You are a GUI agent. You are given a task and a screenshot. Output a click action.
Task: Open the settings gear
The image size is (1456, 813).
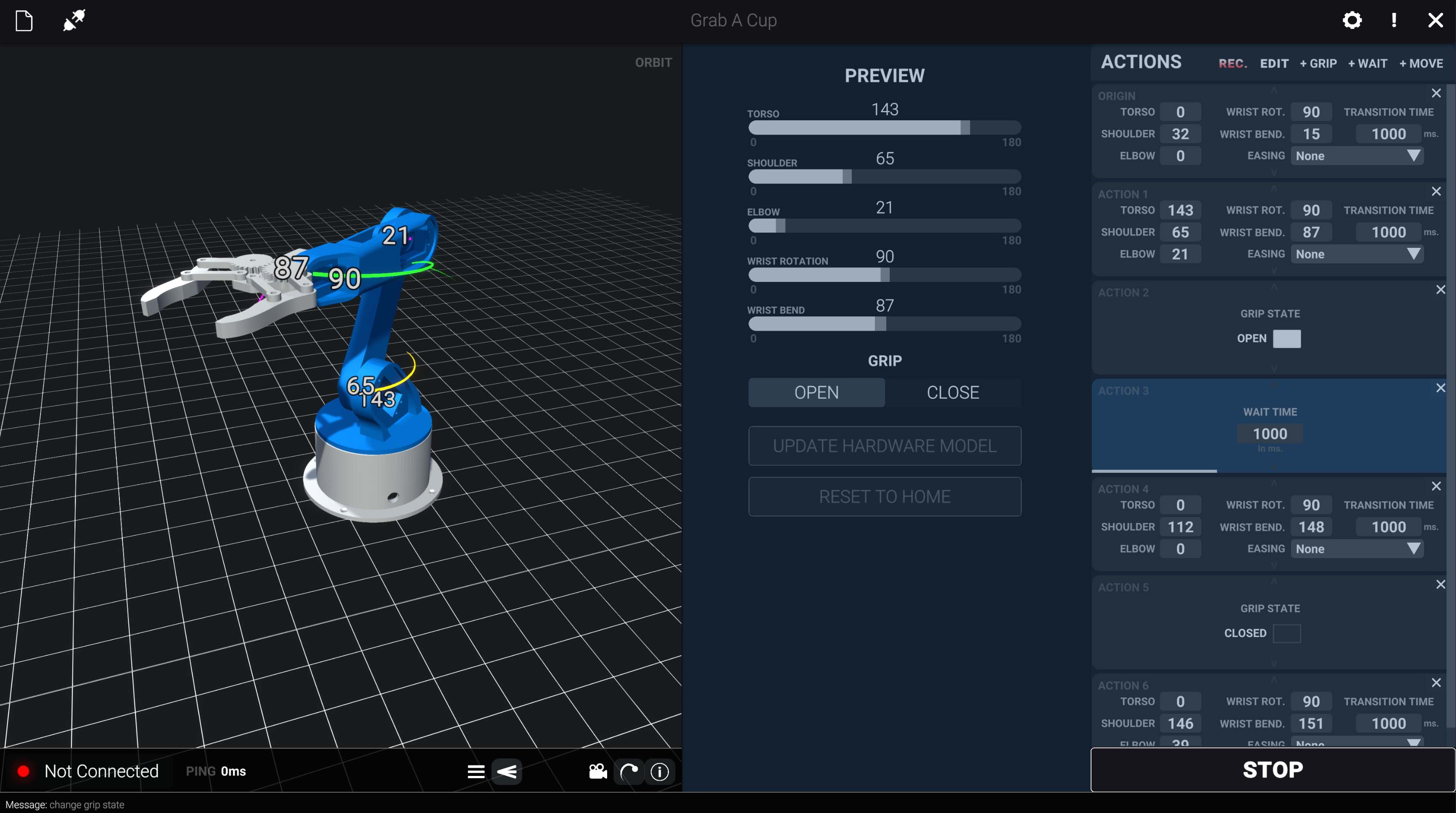pyautogui.click(x=1352, y=20)
